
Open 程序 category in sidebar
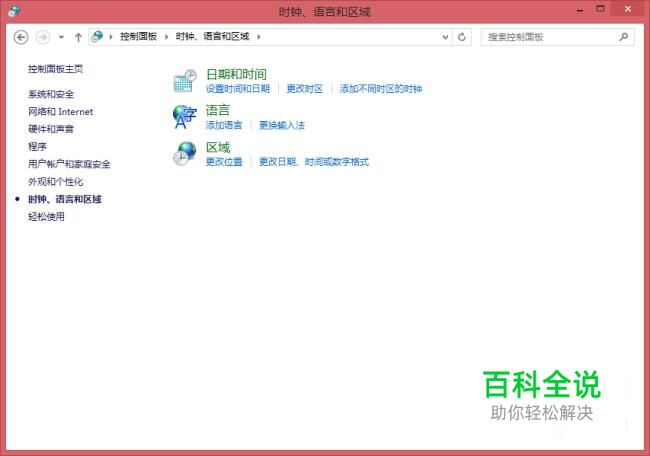(x=37, y=146)
